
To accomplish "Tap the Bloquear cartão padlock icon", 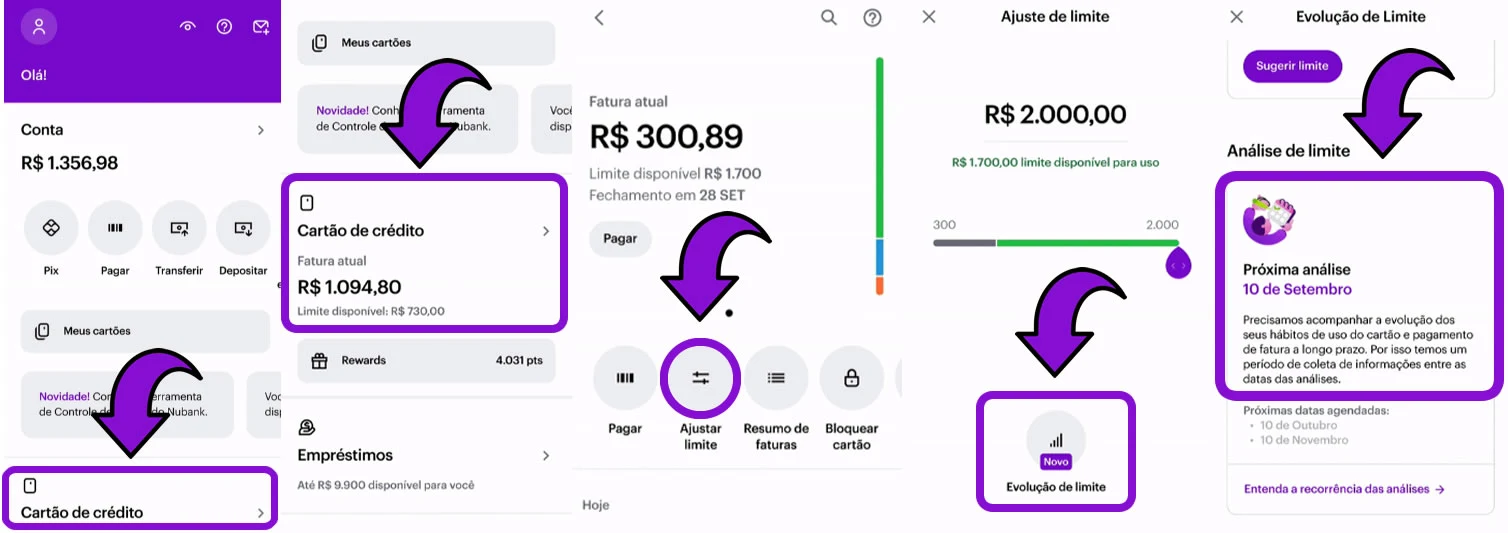I will point(852,378).
